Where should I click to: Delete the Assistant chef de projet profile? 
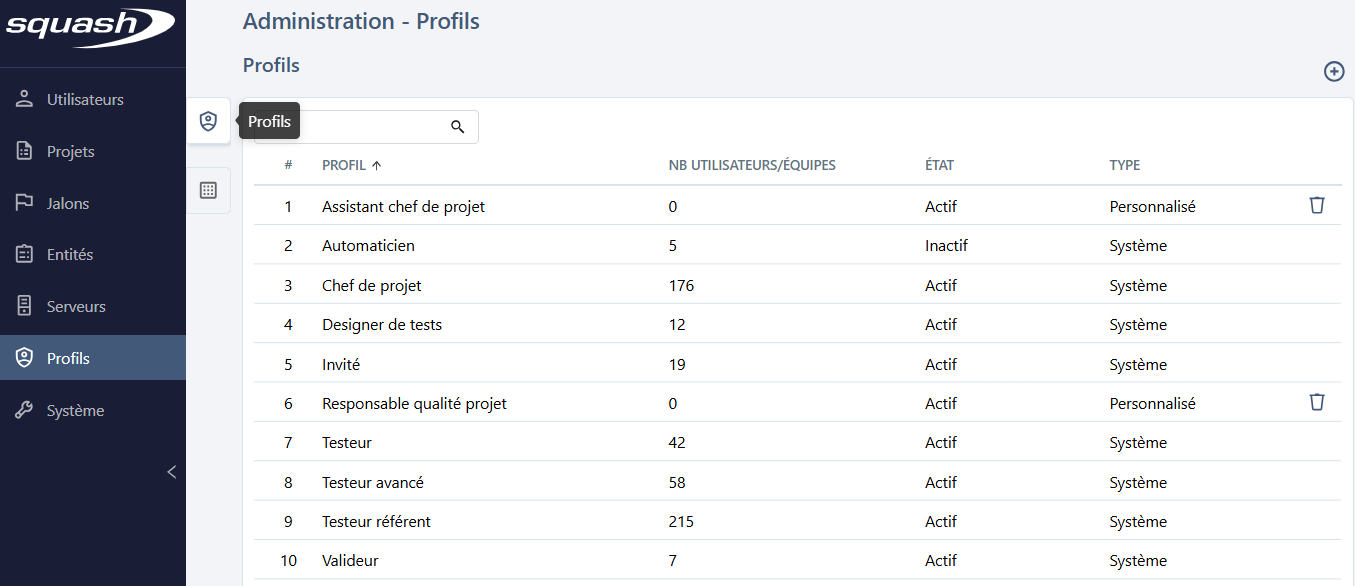click(1317, 205)
